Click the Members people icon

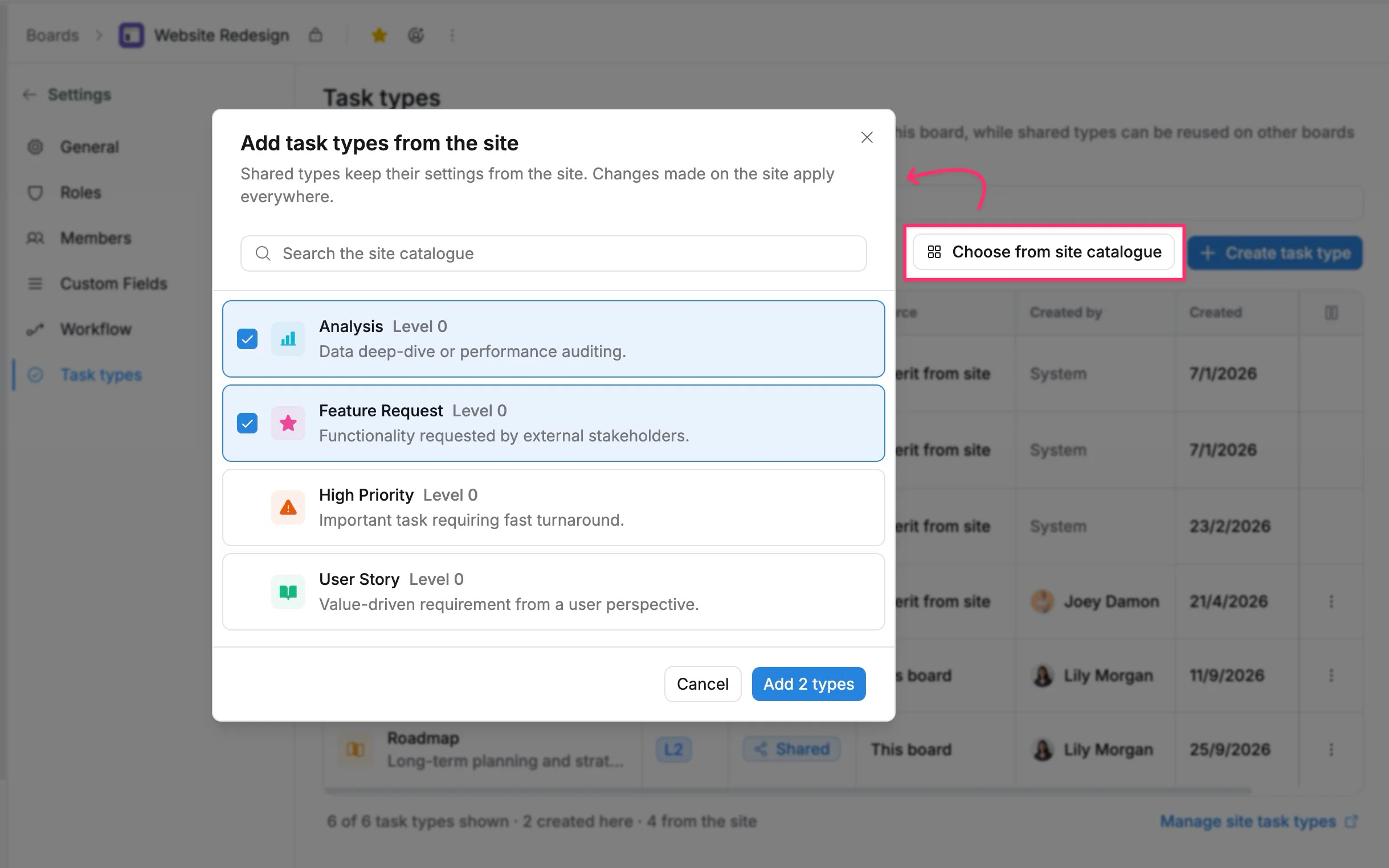(x=35, y=238)
